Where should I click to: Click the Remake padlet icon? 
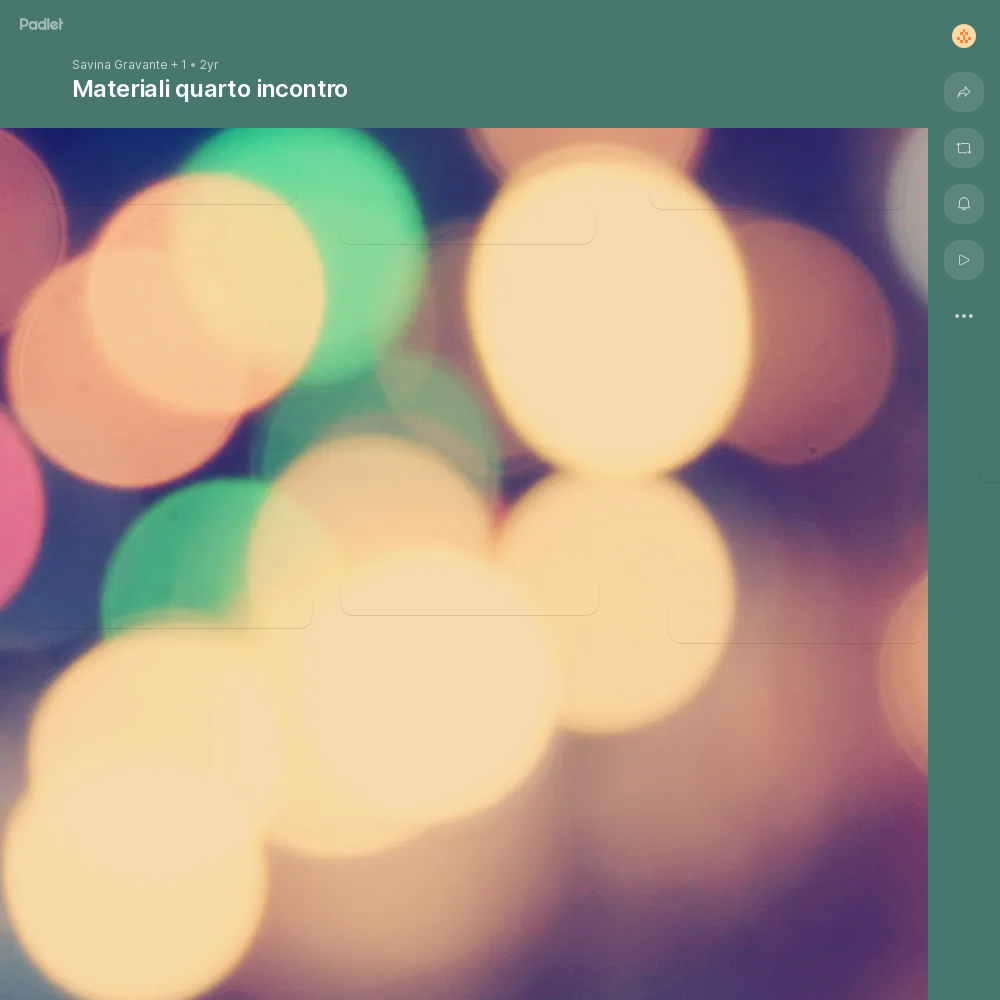point(964,149)
